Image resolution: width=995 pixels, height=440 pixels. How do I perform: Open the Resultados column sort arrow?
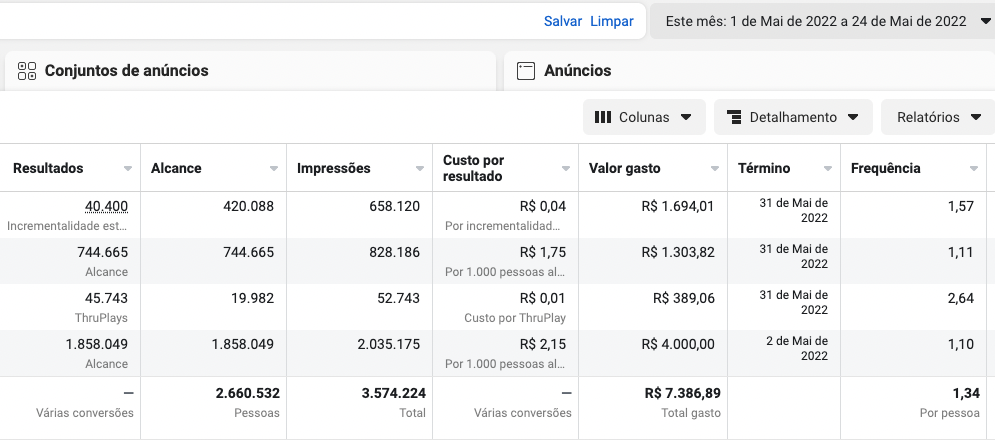pyautogui.click(x=128, y=169)
